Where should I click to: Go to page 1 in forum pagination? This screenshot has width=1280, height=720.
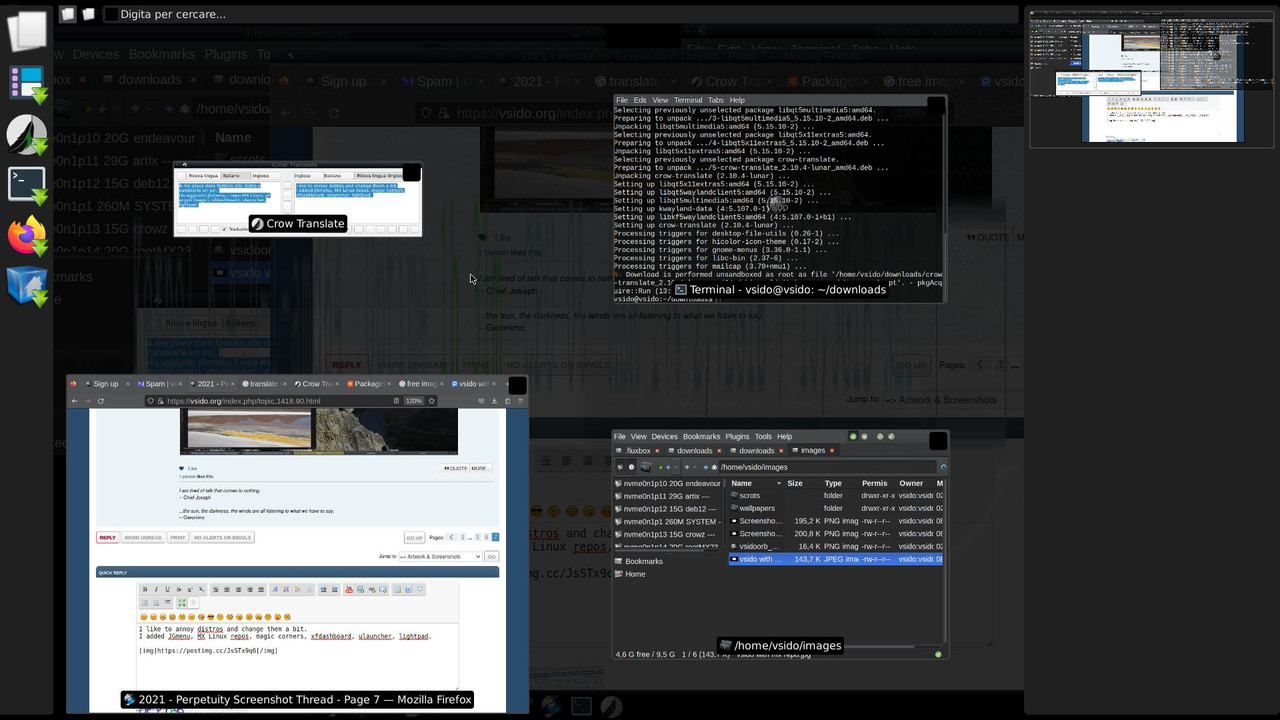tap(463, 538)
